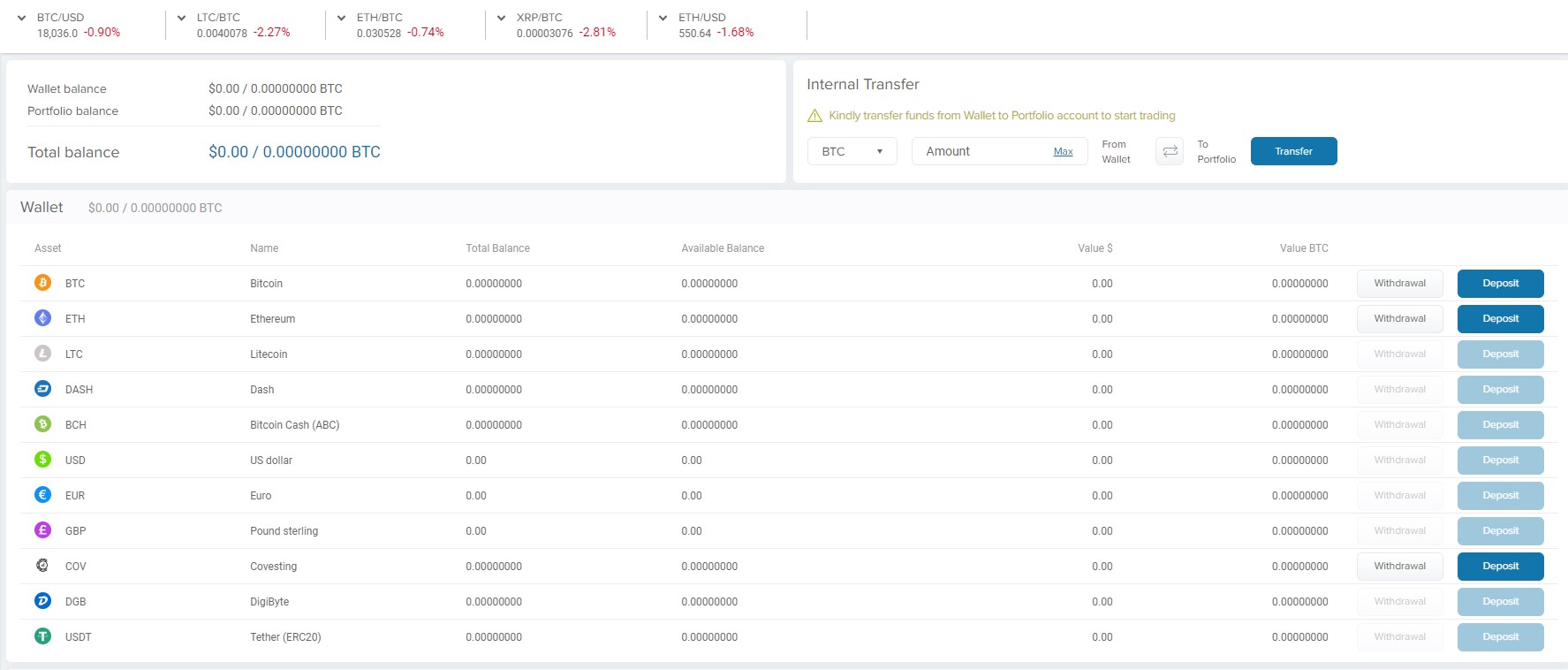Screen dimensions: 1568x670
Task: Open the BTC currency dropdown
Action: coord(852,151)
